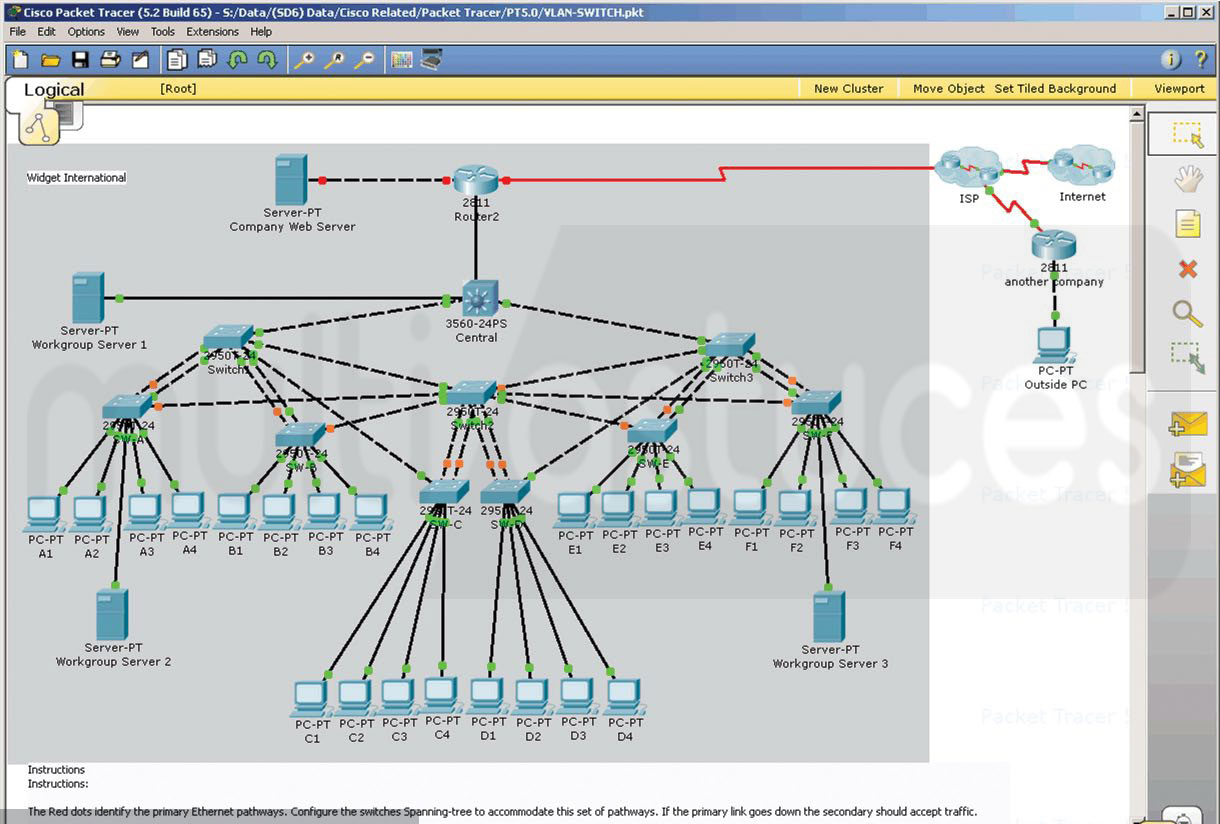Viewport: 1220px width, 824px height.
Task: Pick the Place Note tool
Action: point(1187,224)
